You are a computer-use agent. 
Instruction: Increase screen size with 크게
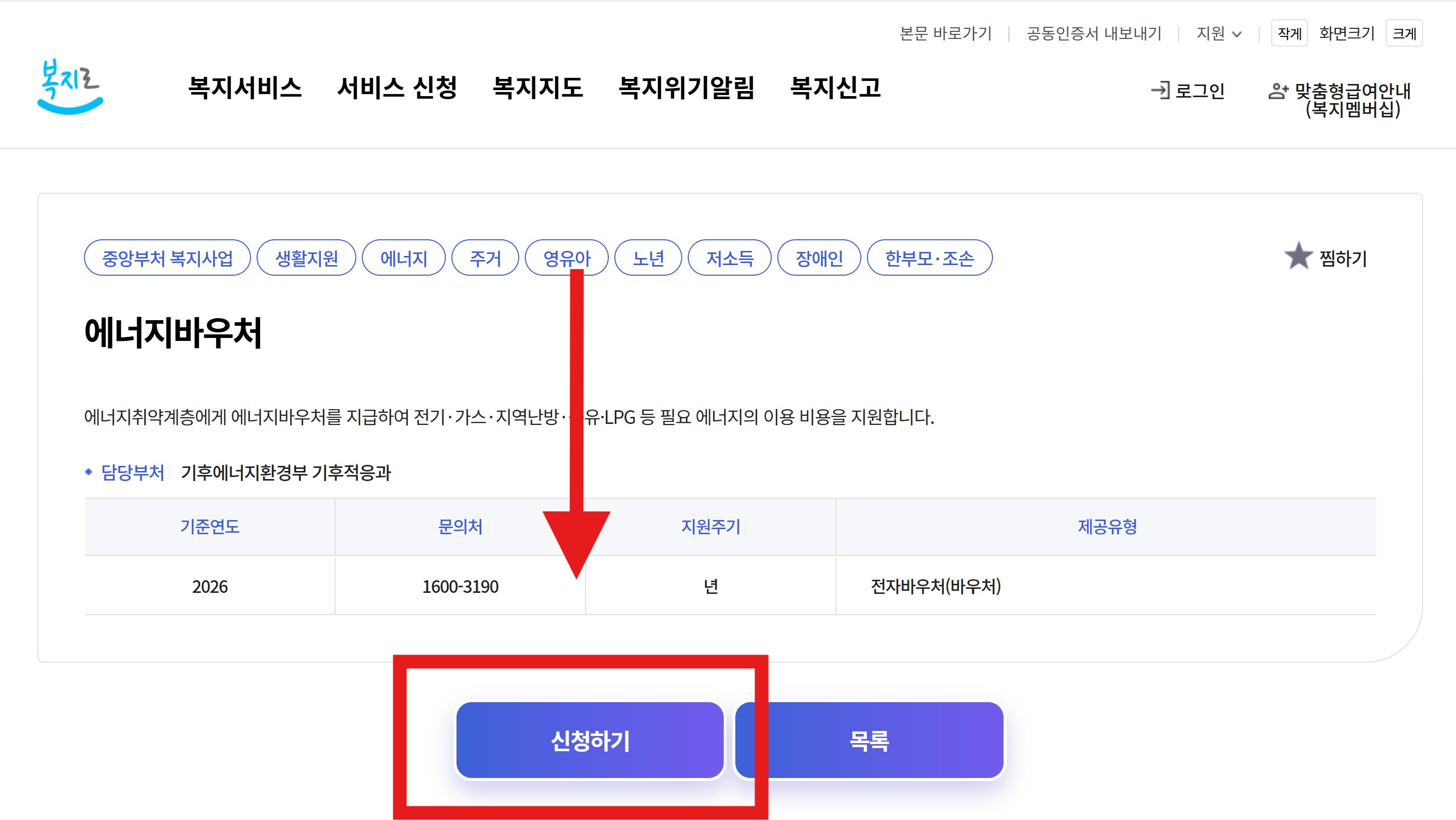[1404, 33]
